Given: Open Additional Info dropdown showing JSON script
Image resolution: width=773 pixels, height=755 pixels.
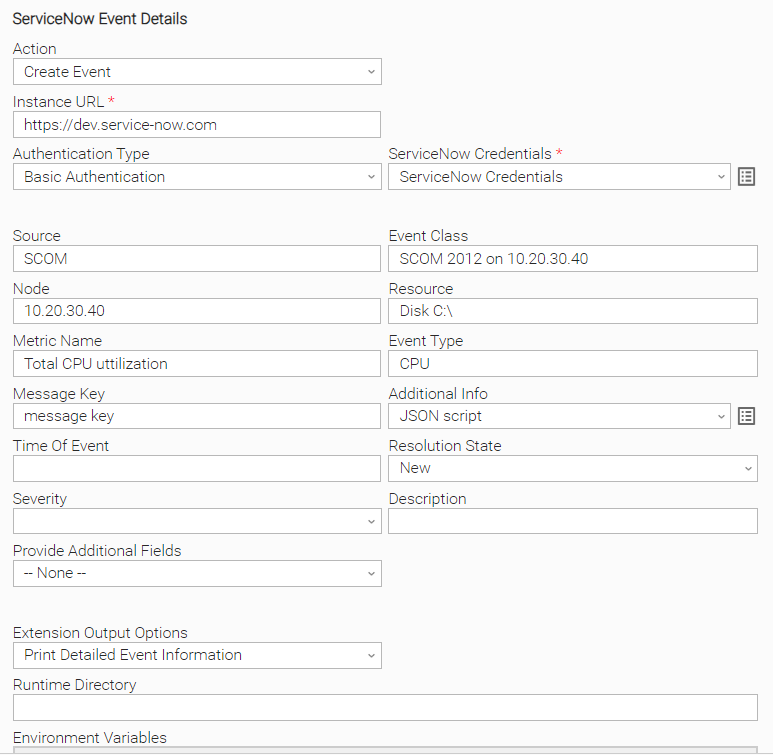Looking at the screenshot, I should 559,416.
